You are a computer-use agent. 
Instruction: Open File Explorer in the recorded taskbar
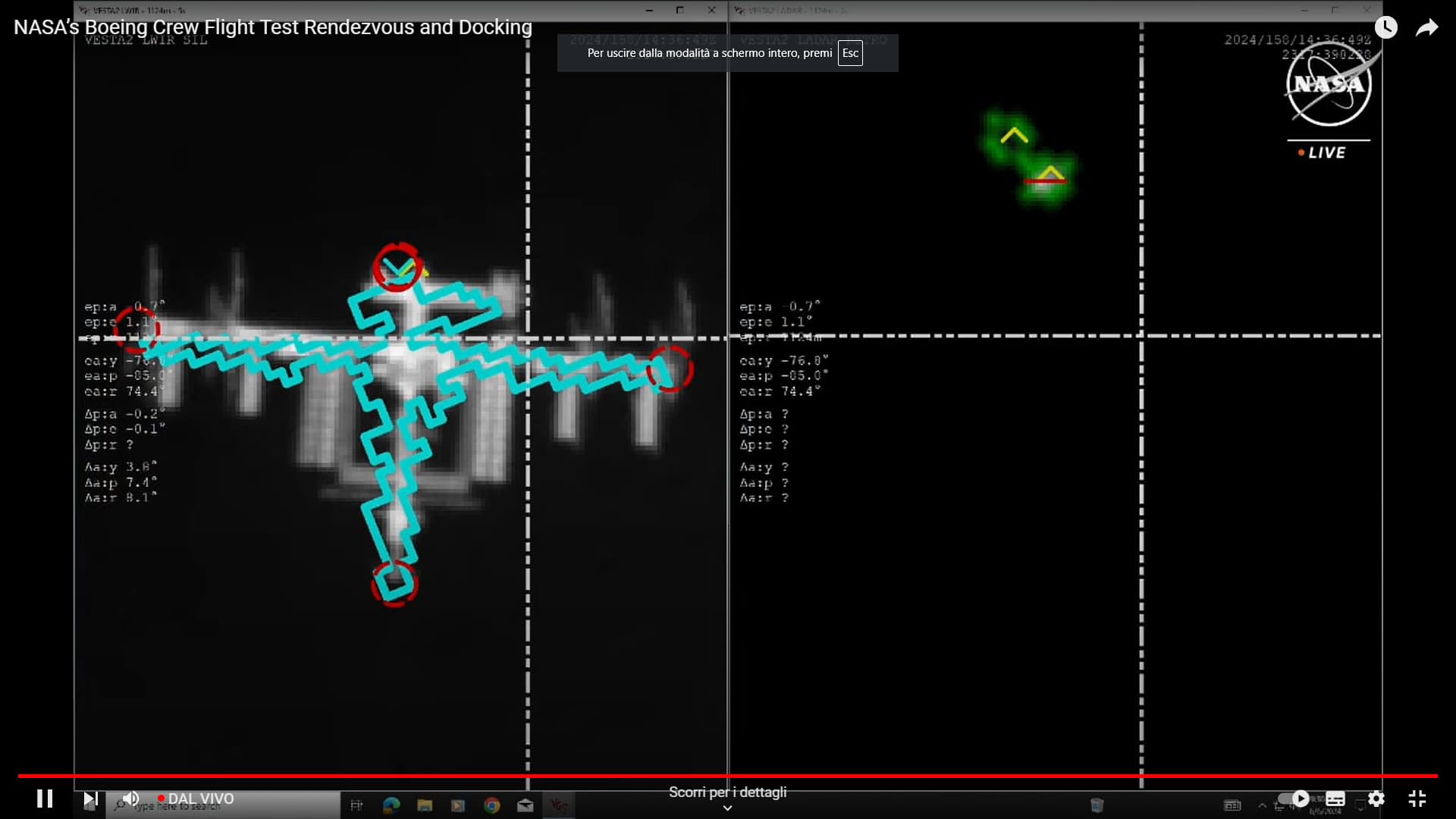[425, 805]
